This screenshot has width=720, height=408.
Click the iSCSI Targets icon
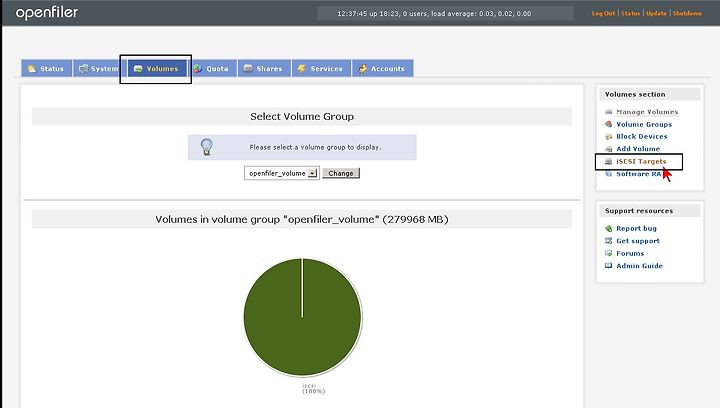tap(608, 161)
